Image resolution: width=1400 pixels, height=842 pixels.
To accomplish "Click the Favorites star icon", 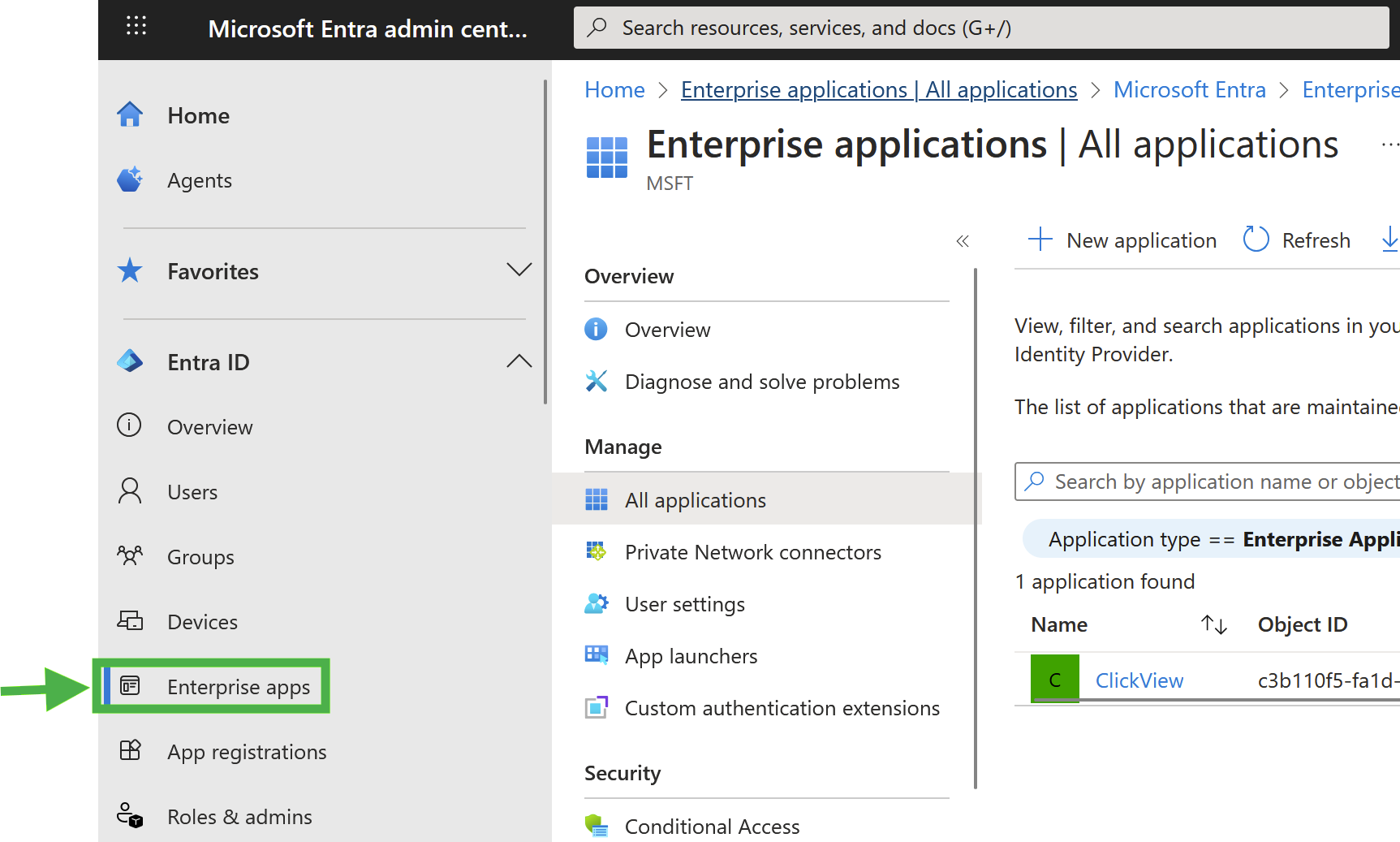I will pyautogui.click(x=130, y=270).
